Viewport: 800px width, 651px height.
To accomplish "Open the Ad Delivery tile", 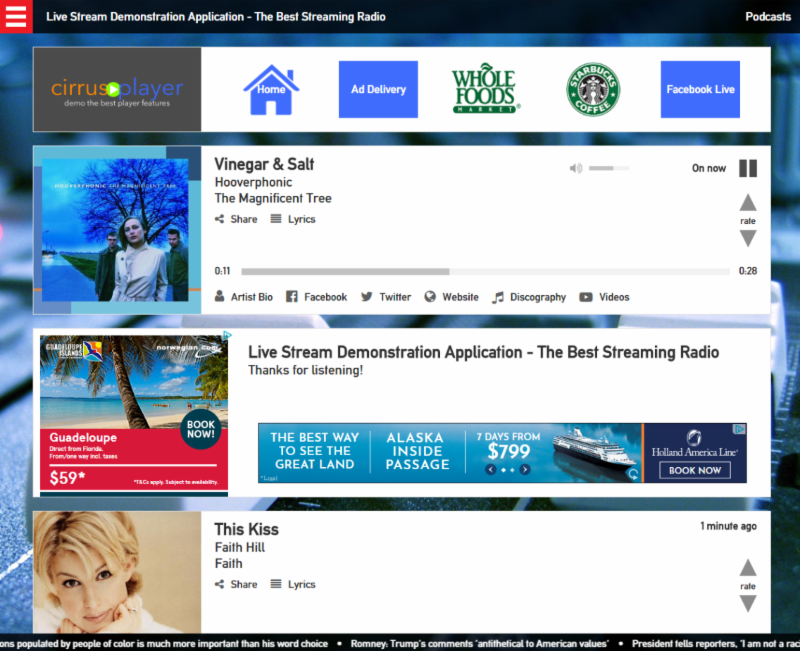I will 378,89.
